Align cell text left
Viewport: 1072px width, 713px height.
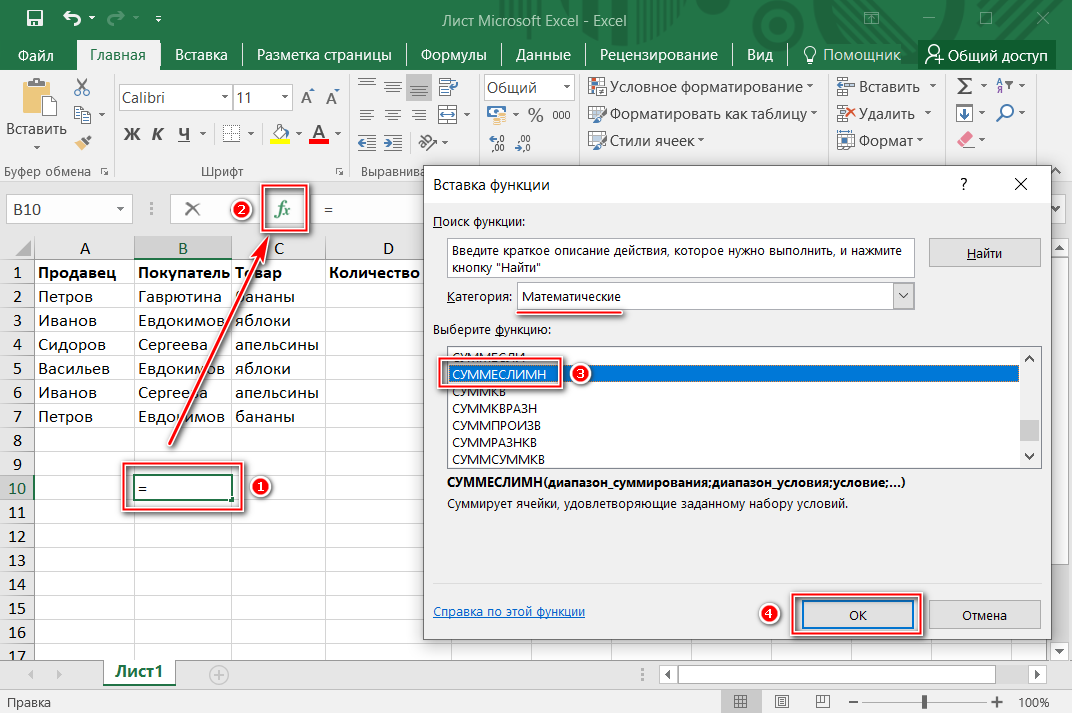coord(367,115)
